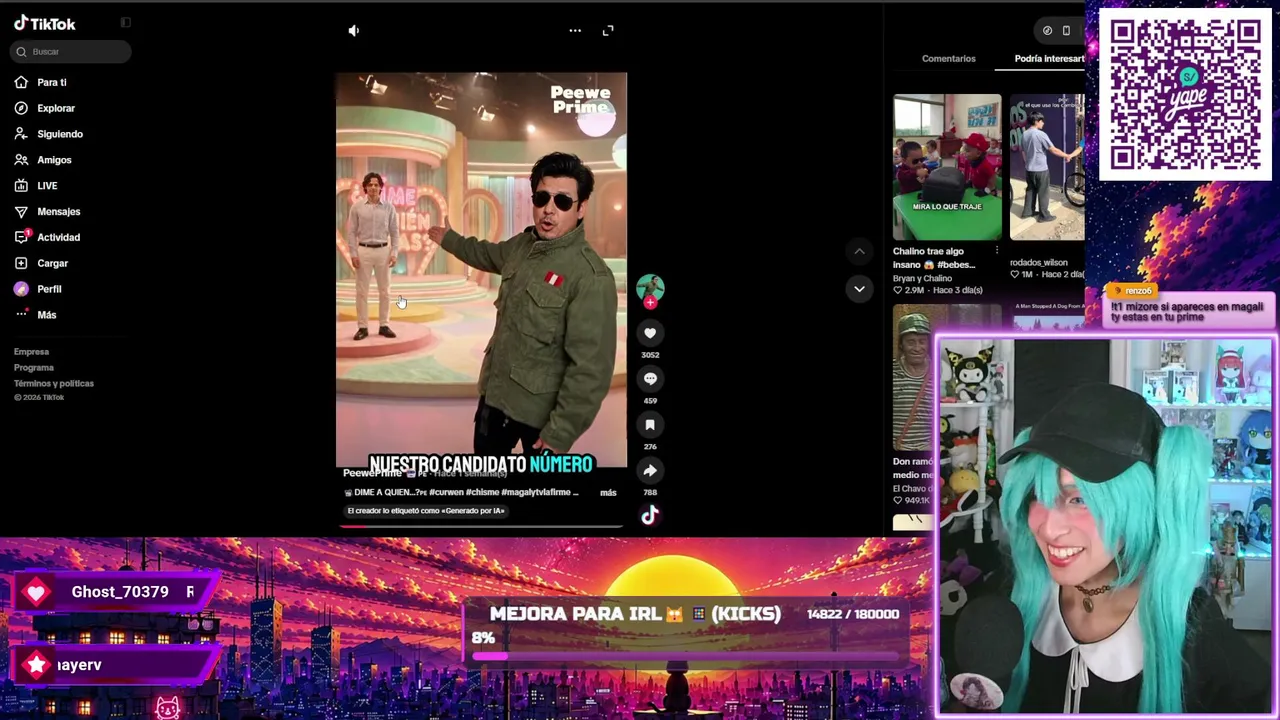
Task: Open the video comments bubble
Action: point(650,379)
